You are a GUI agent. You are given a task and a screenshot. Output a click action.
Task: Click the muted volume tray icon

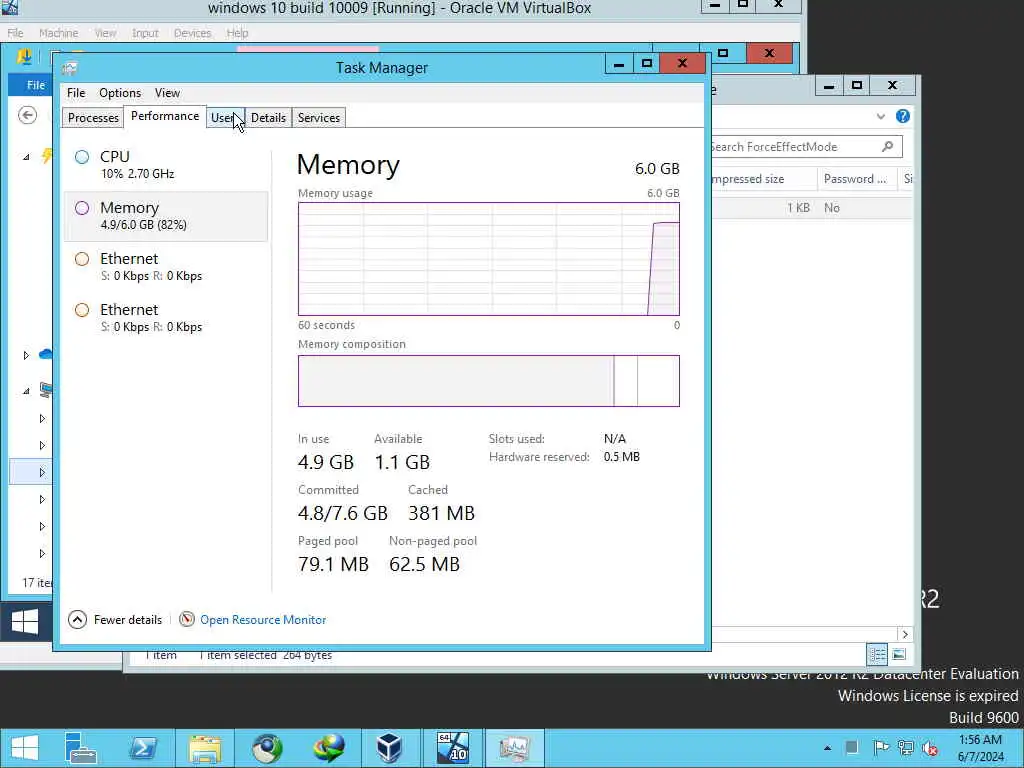[x=929, y=748]
